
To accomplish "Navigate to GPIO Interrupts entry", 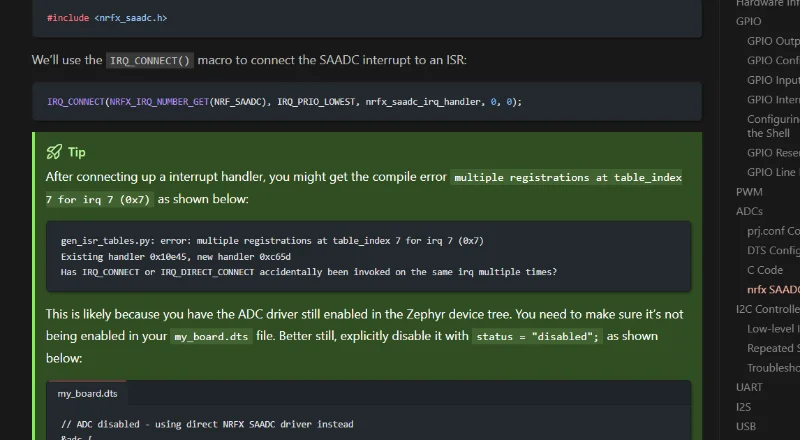I will (x=773, y=100).
